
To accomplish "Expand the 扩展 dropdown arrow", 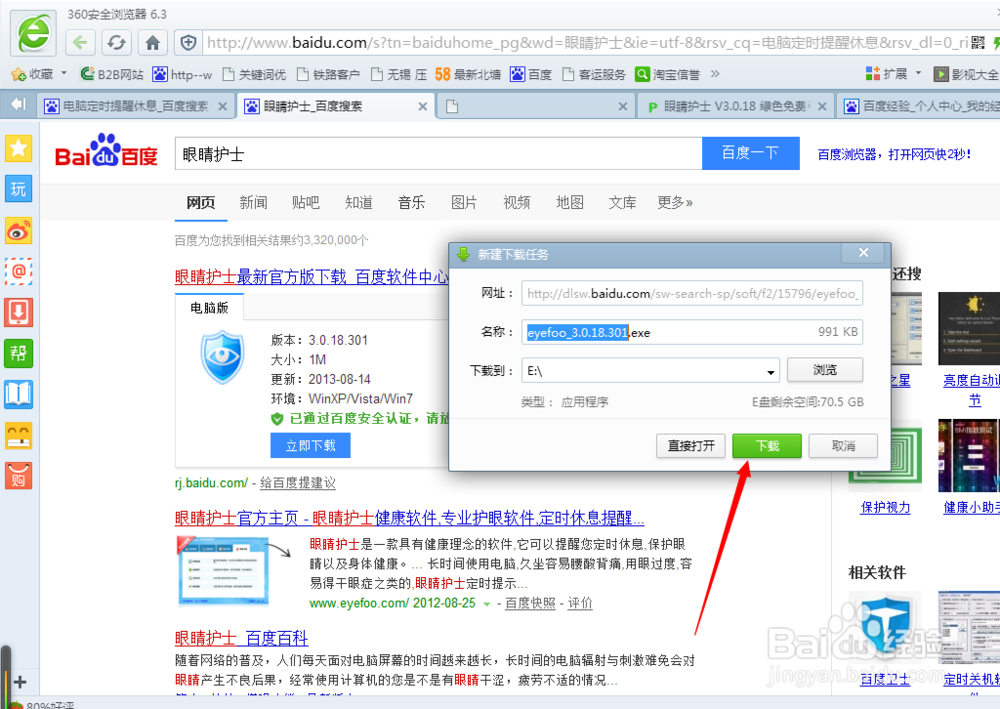I will point(918,73).
